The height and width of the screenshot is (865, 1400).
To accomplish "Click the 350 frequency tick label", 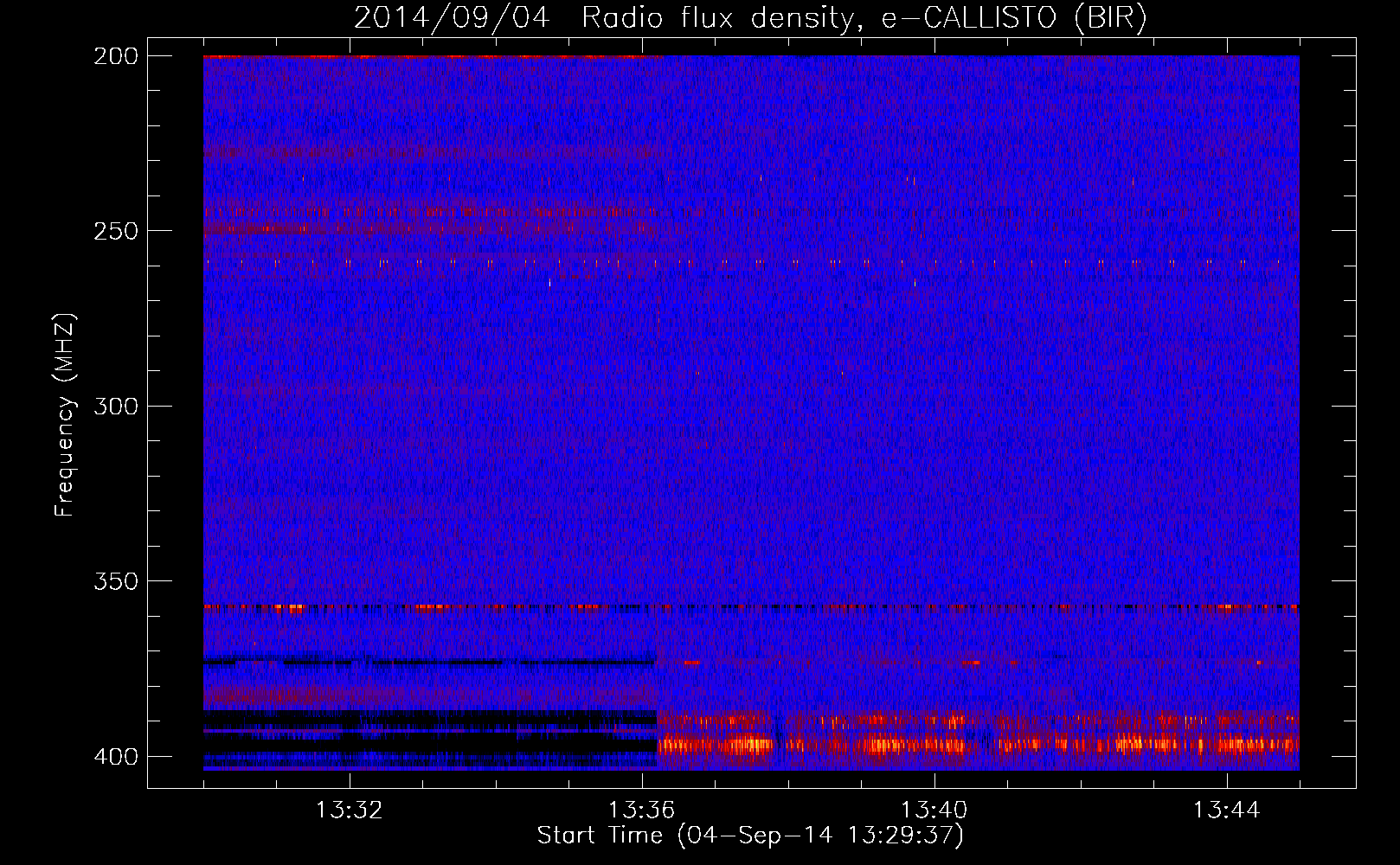I will coord(115,581).
